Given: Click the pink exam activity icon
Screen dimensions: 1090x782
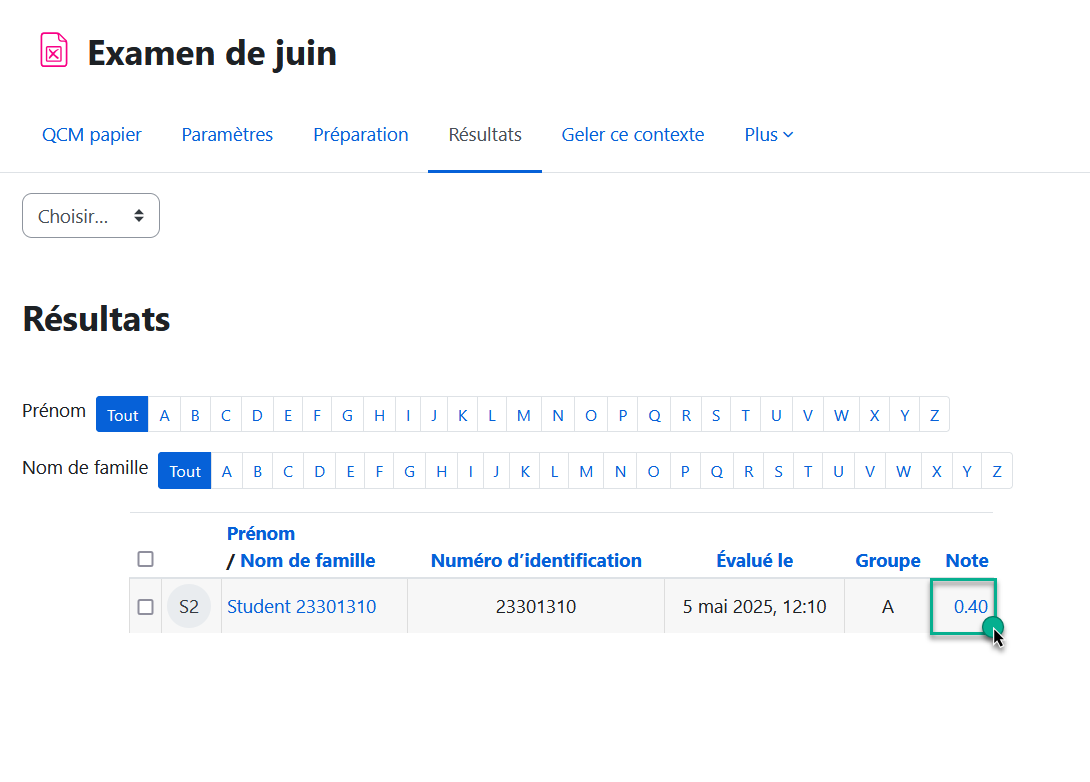Looking at the screenshot, I should [54, 50].
